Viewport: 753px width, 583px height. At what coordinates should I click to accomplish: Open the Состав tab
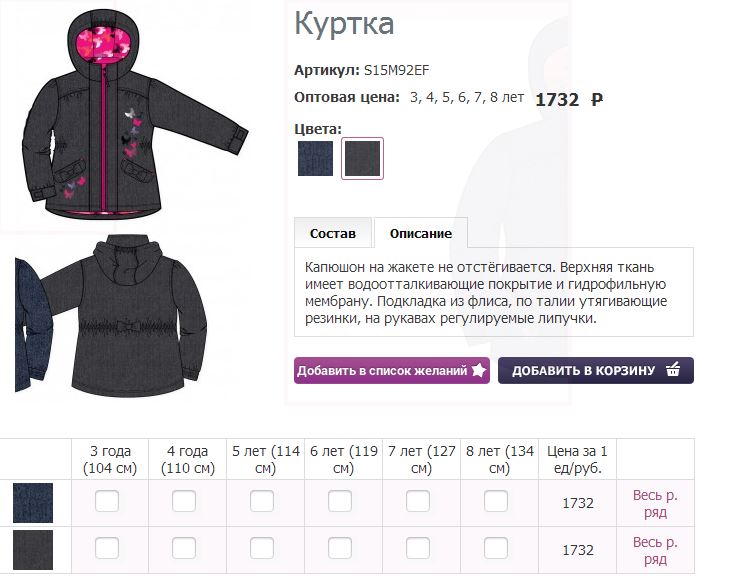point(333,233)
